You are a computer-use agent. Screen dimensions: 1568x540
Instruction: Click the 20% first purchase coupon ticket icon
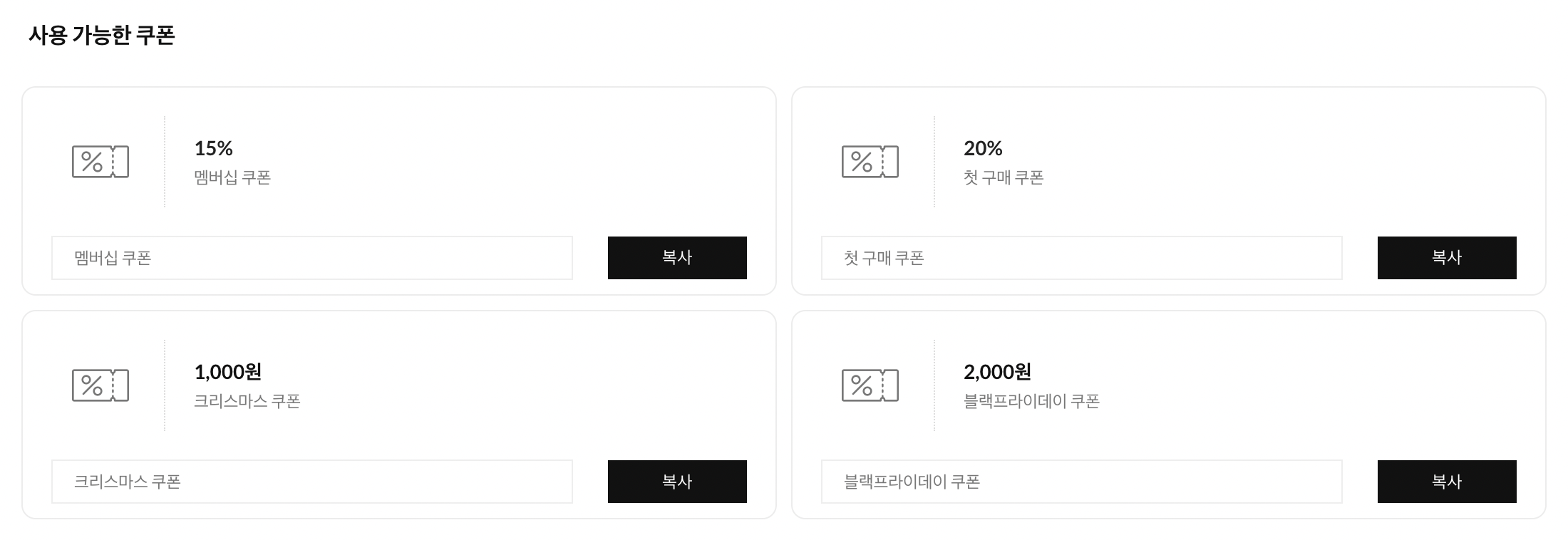click(870, 162)
